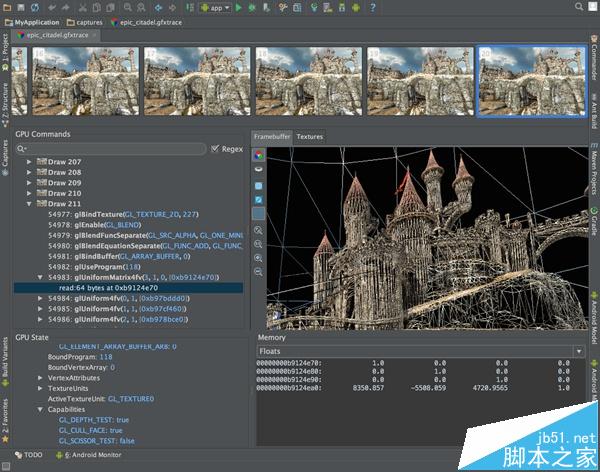600x472 pixels.
Task: Expand the Draw 209 node
Action: tap(29, 183)
